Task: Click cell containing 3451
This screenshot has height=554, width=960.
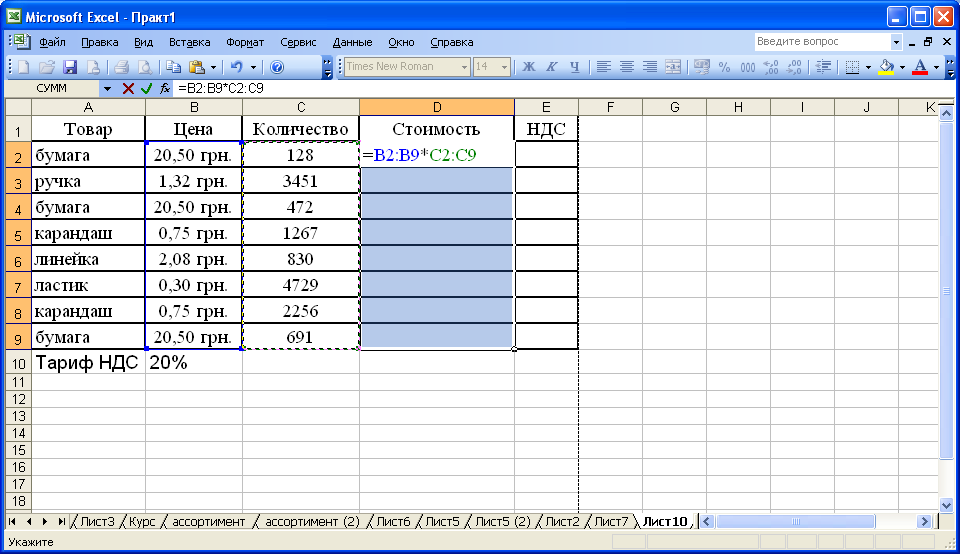Action: (301, 181)
